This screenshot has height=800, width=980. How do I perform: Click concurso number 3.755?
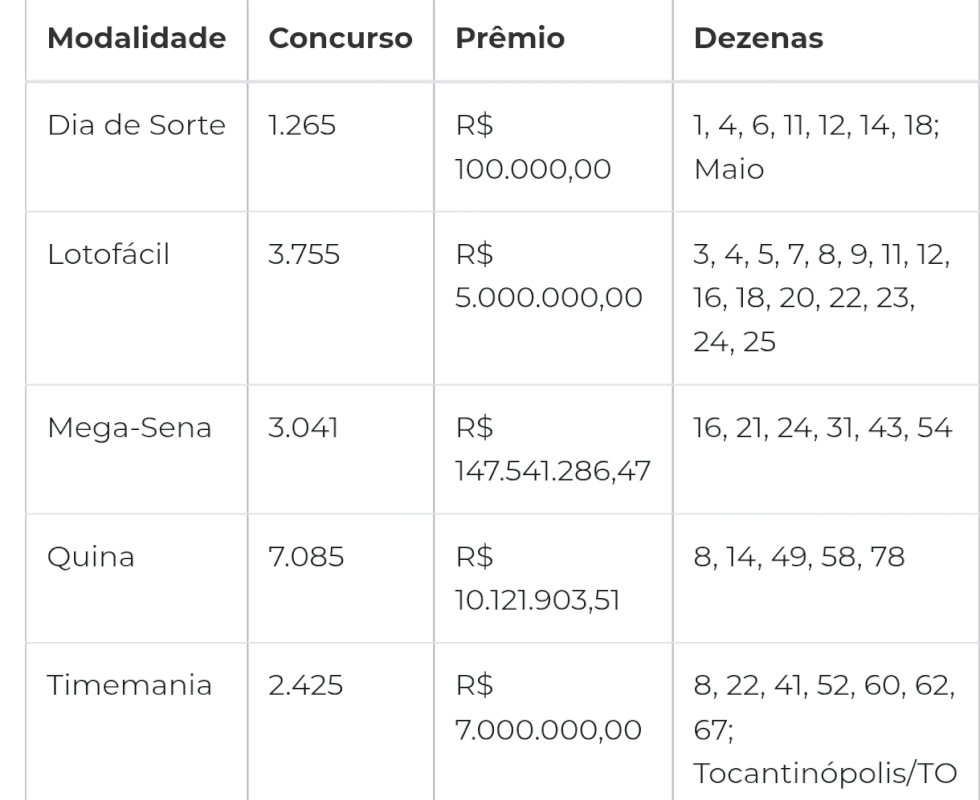[x=304, y=254]
